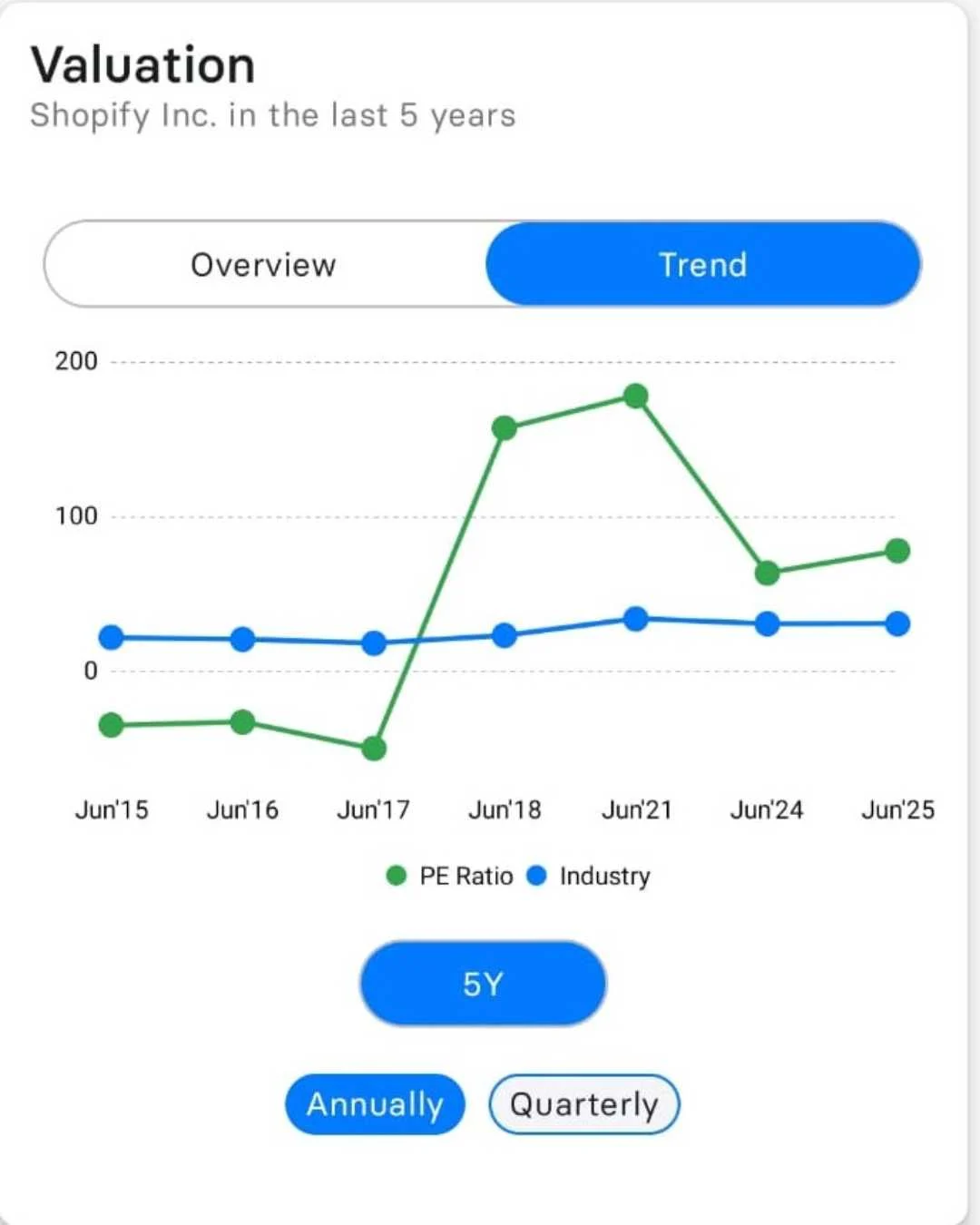Click the Jun'17 lowest PE Ratio point
The width and height of the screenshot is (980, 1225).
(374, 749)
